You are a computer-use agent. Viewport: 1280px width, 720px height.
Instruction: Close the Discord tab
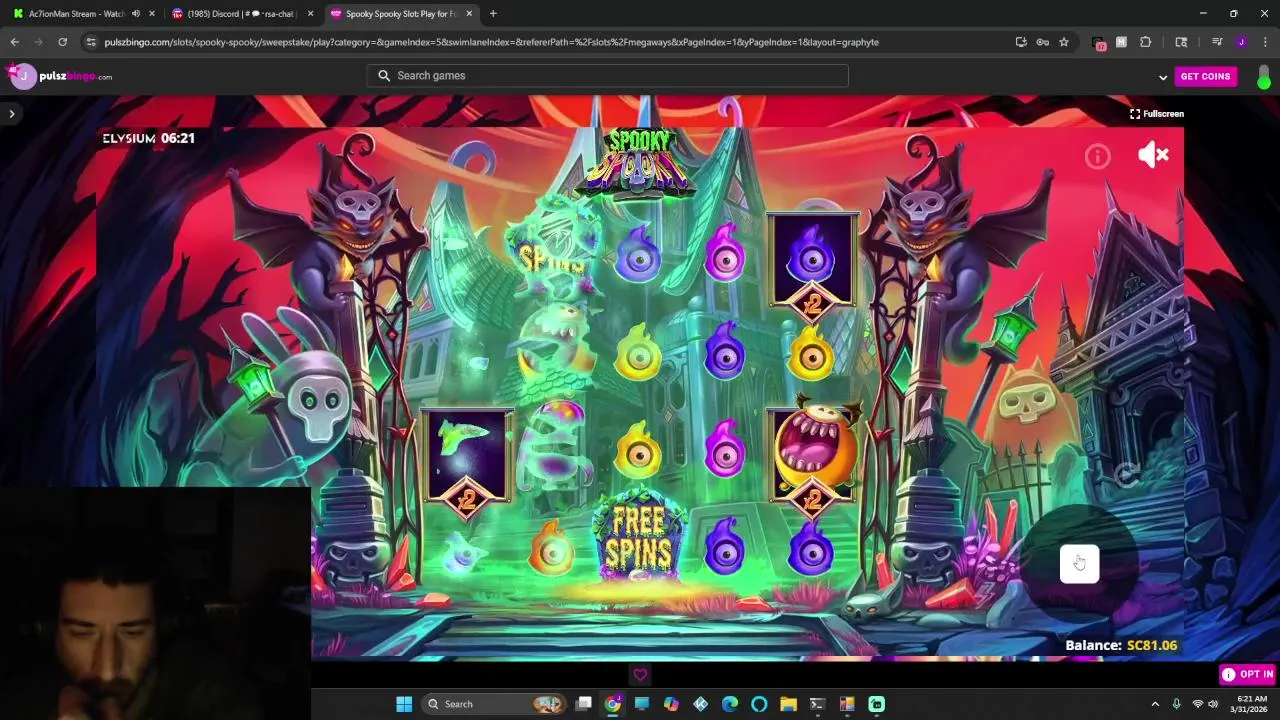point(310,14)
